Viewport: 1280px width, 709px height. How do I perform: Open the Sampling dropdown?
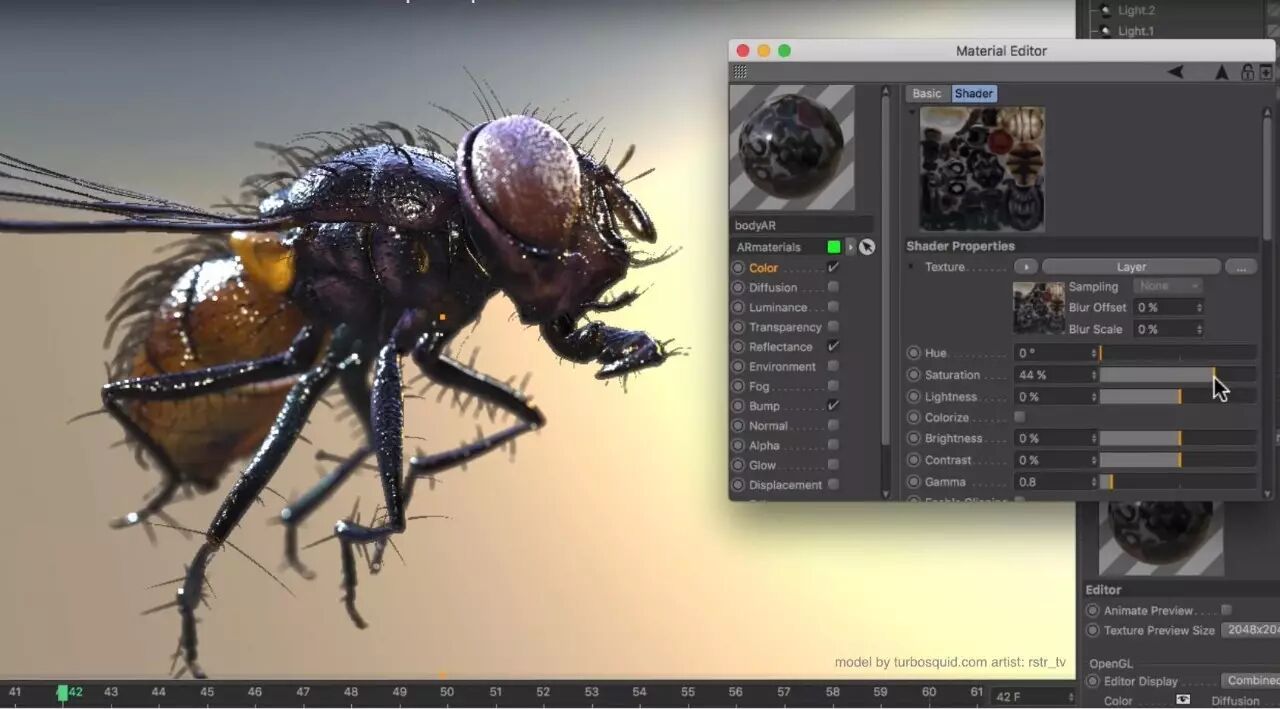[1168, 286]
